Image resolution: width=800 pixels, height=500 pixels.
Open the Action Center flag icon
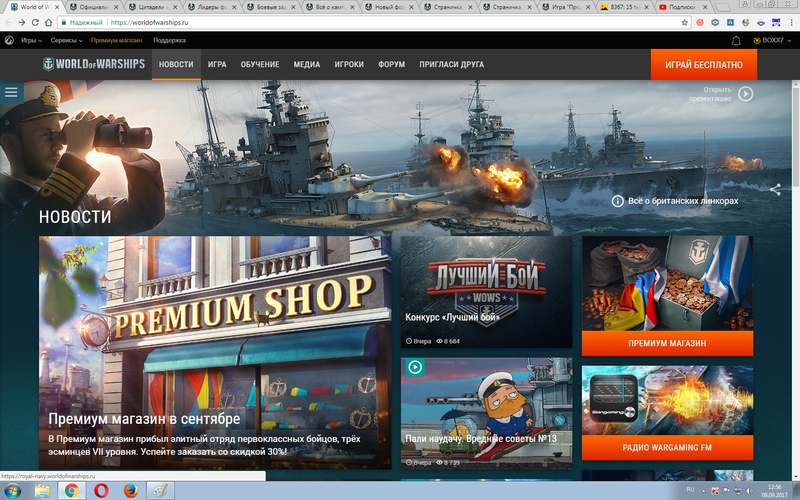(726, 491)
